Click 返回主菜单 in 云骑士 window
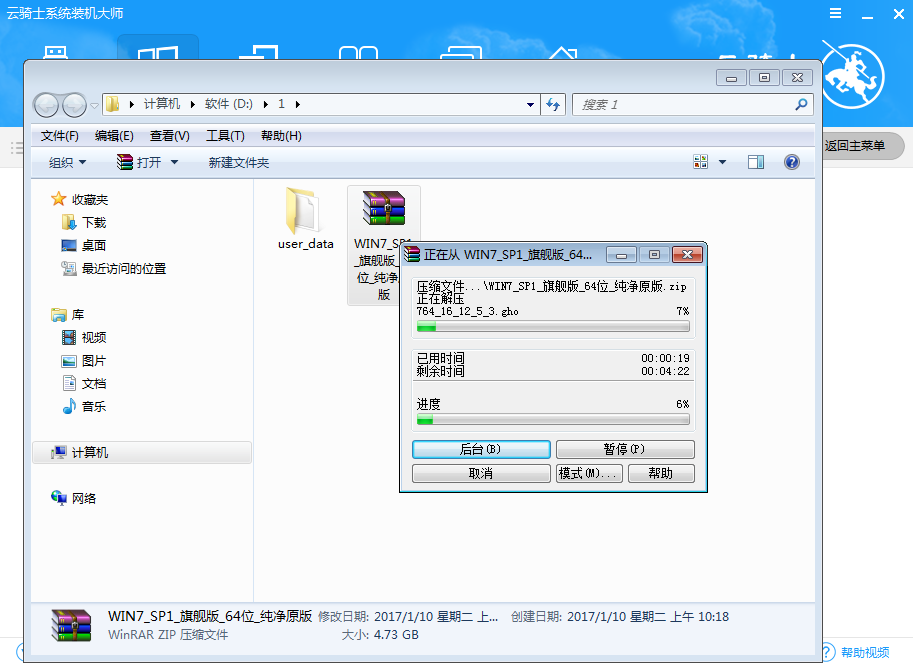This screenshot has width=913, height=665. pos(855,146)
